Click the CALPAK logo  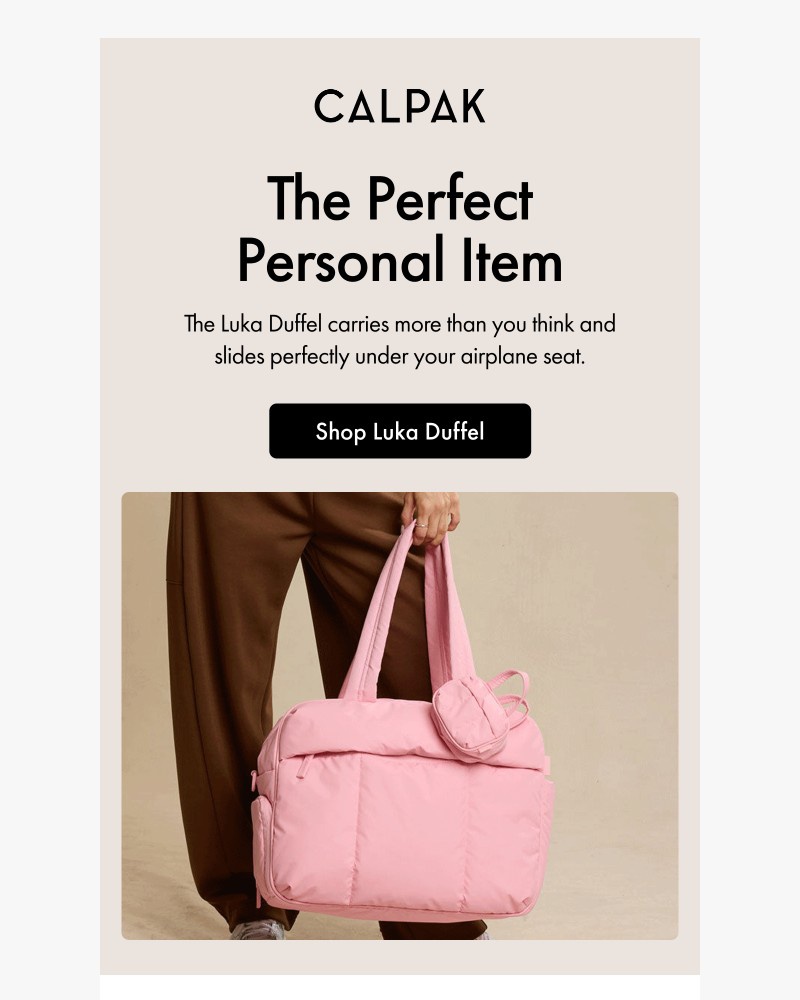pos(399,106)
